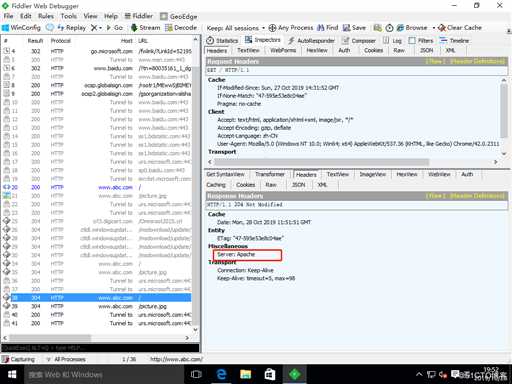Open the Keep: All sessions dropdown

click(236, 28)
